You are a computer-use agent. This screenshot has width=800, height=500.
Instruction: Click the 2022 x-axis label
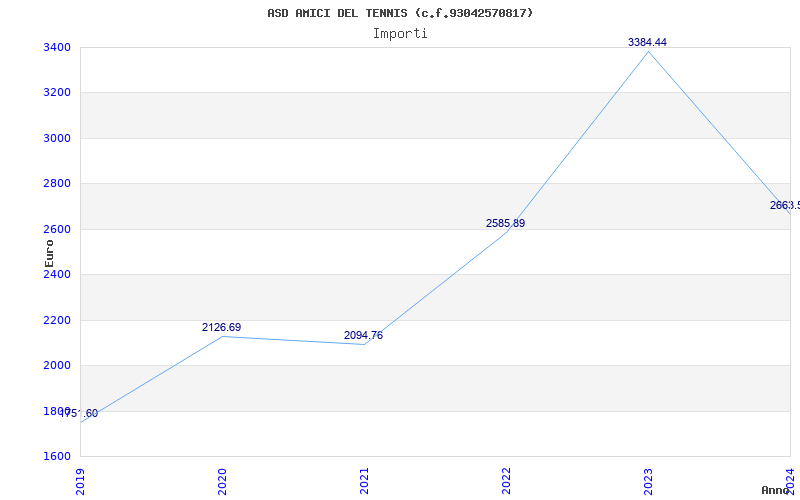(506, 481)
